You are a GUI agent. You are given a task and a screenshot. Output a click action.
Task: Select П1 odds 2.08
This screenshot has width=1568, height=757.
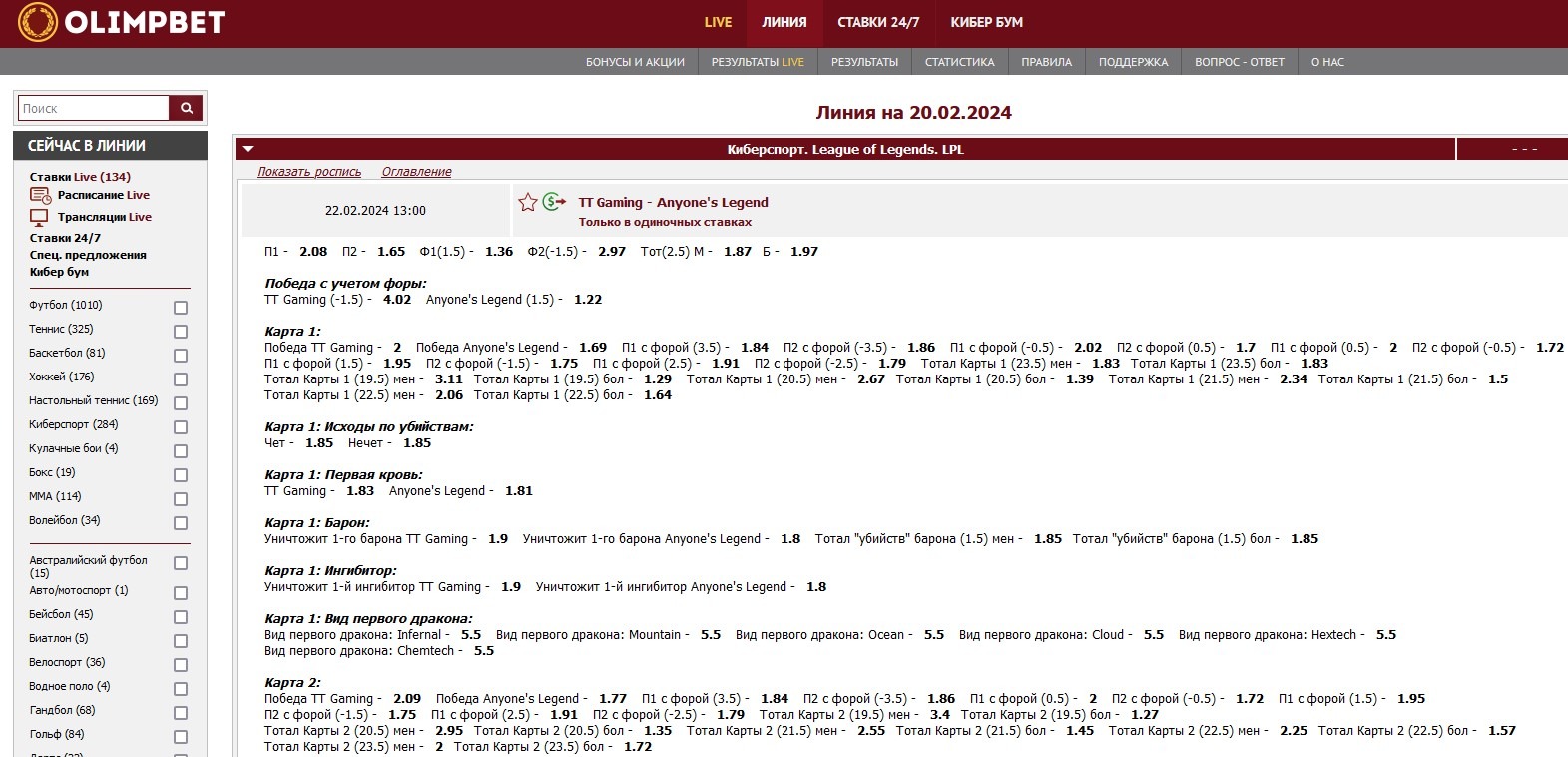click(x=313, y=252)
